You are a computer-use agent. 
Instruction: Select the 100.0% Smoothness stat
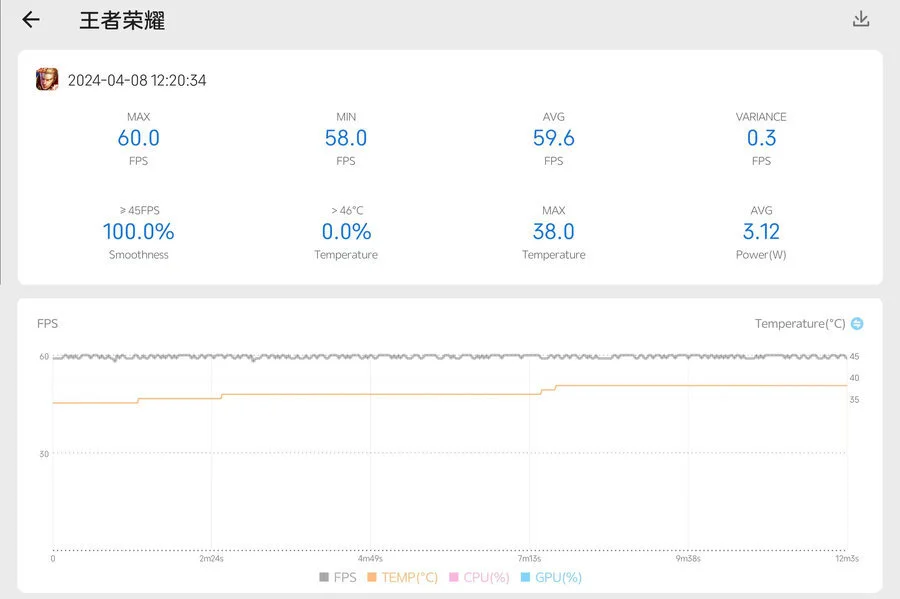point(138,232)
